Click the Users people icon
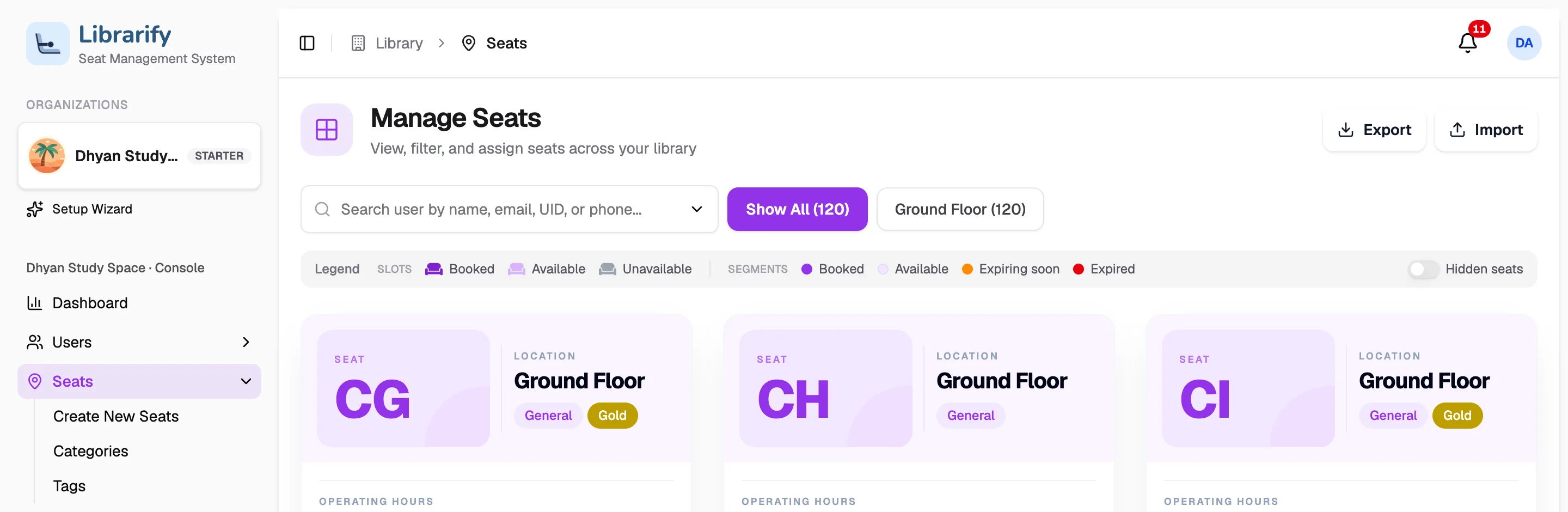Viewport: 1568px width, 512px height. tap(35, 342)
